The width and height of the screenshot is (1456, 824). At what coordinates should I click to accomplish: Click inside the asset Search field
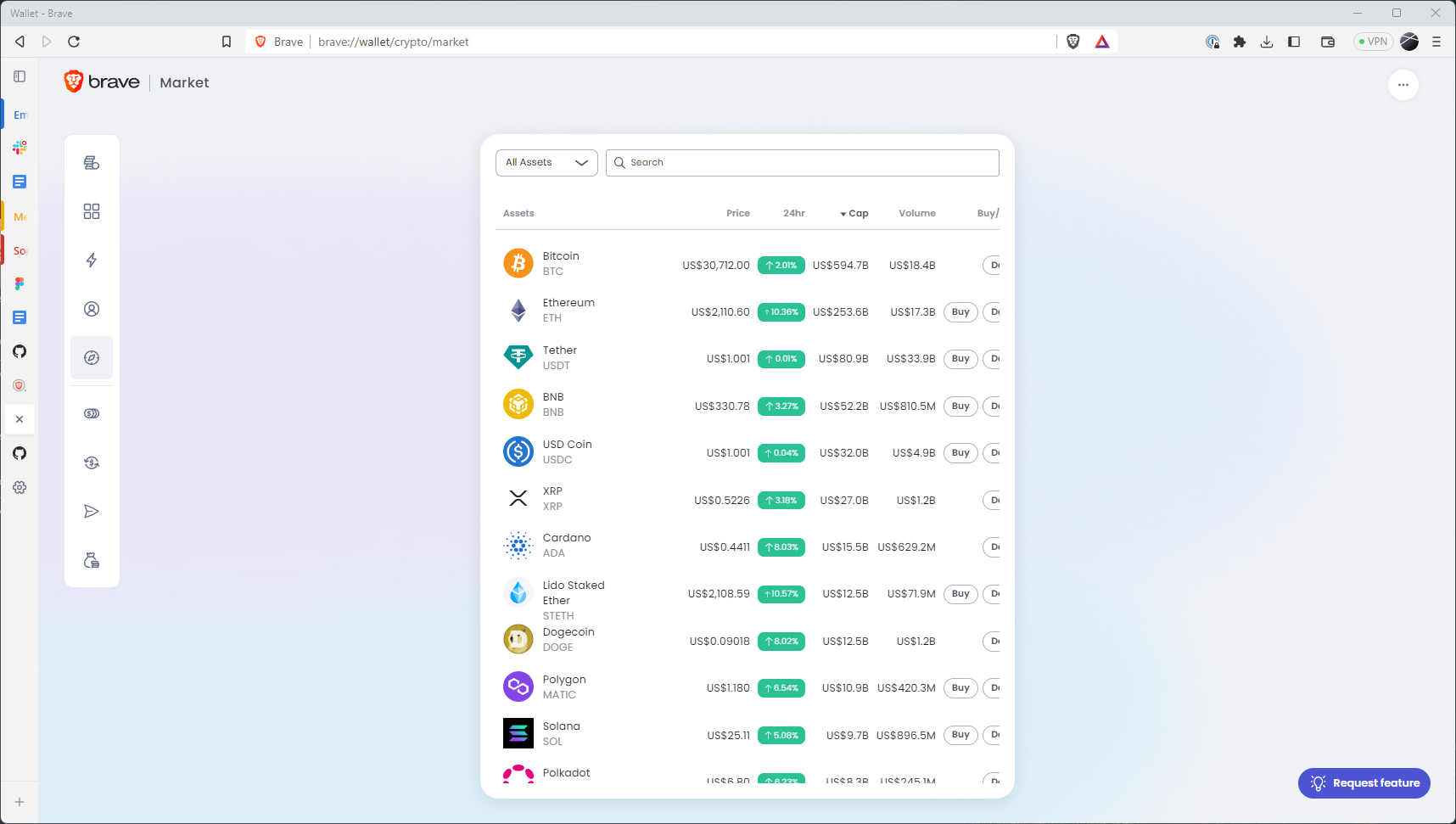point(801,162)
